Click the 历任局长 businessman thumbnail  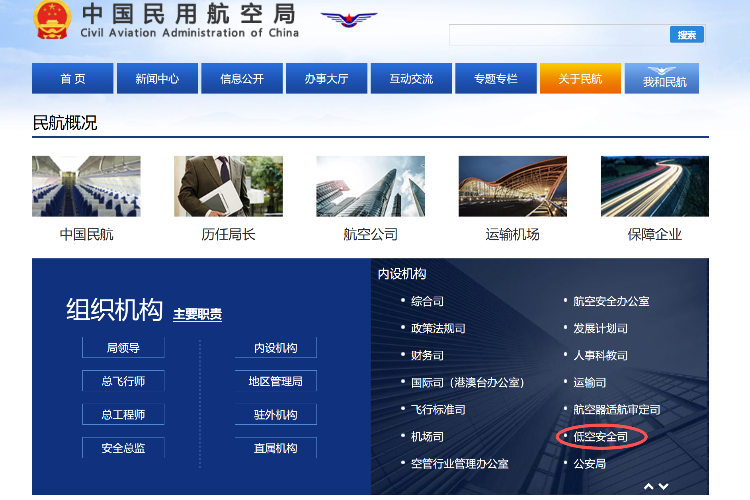click(x=228, y=186)
